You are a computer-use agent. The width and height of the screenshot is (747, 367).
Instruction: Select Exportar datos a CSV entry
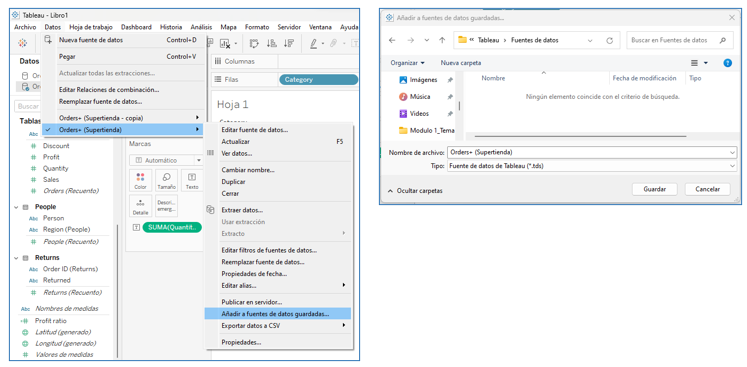[278, 326]
